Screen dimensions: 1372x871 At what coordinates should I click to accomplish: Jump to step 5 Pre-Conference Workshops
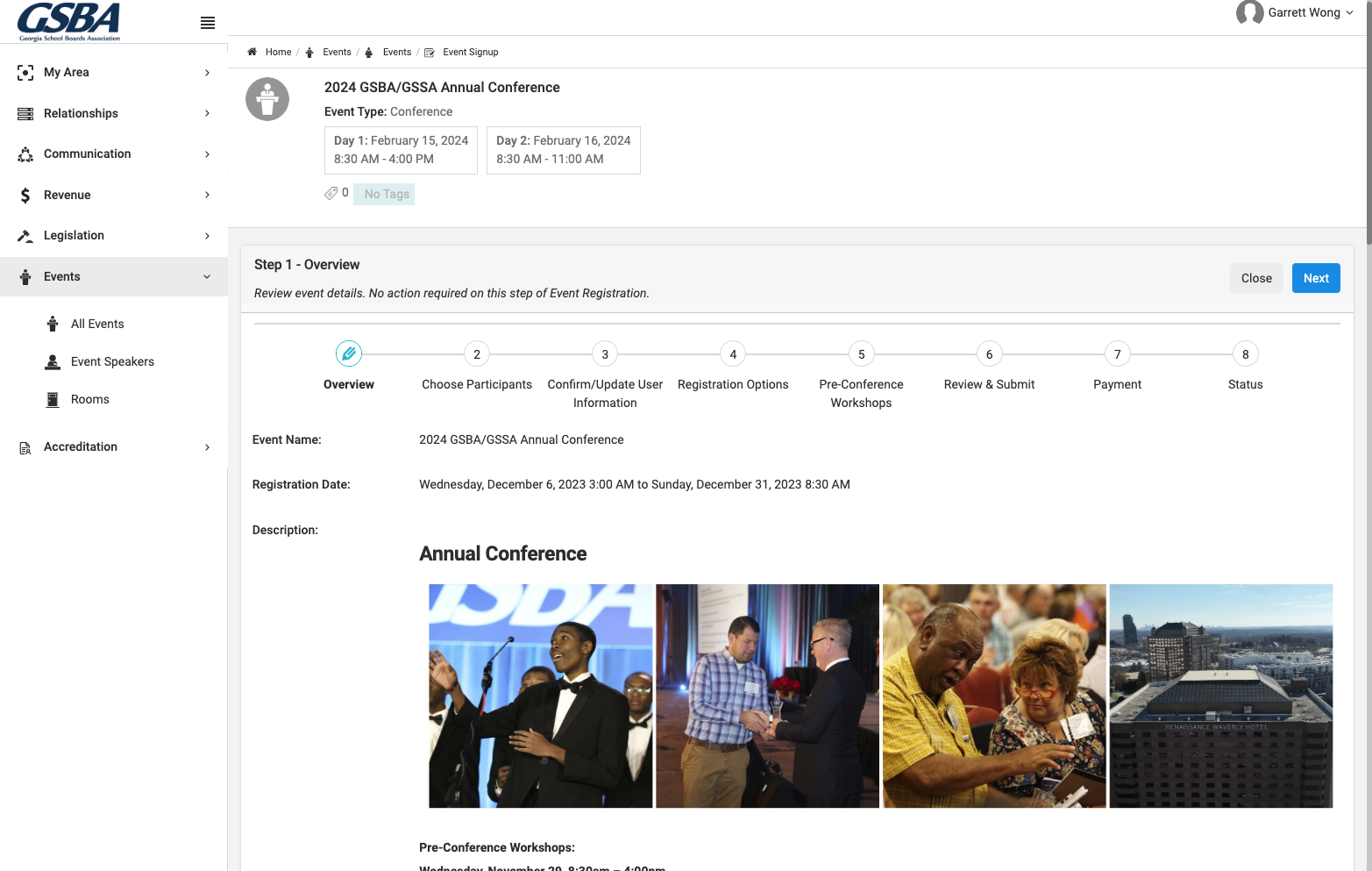tap(861, 354)
